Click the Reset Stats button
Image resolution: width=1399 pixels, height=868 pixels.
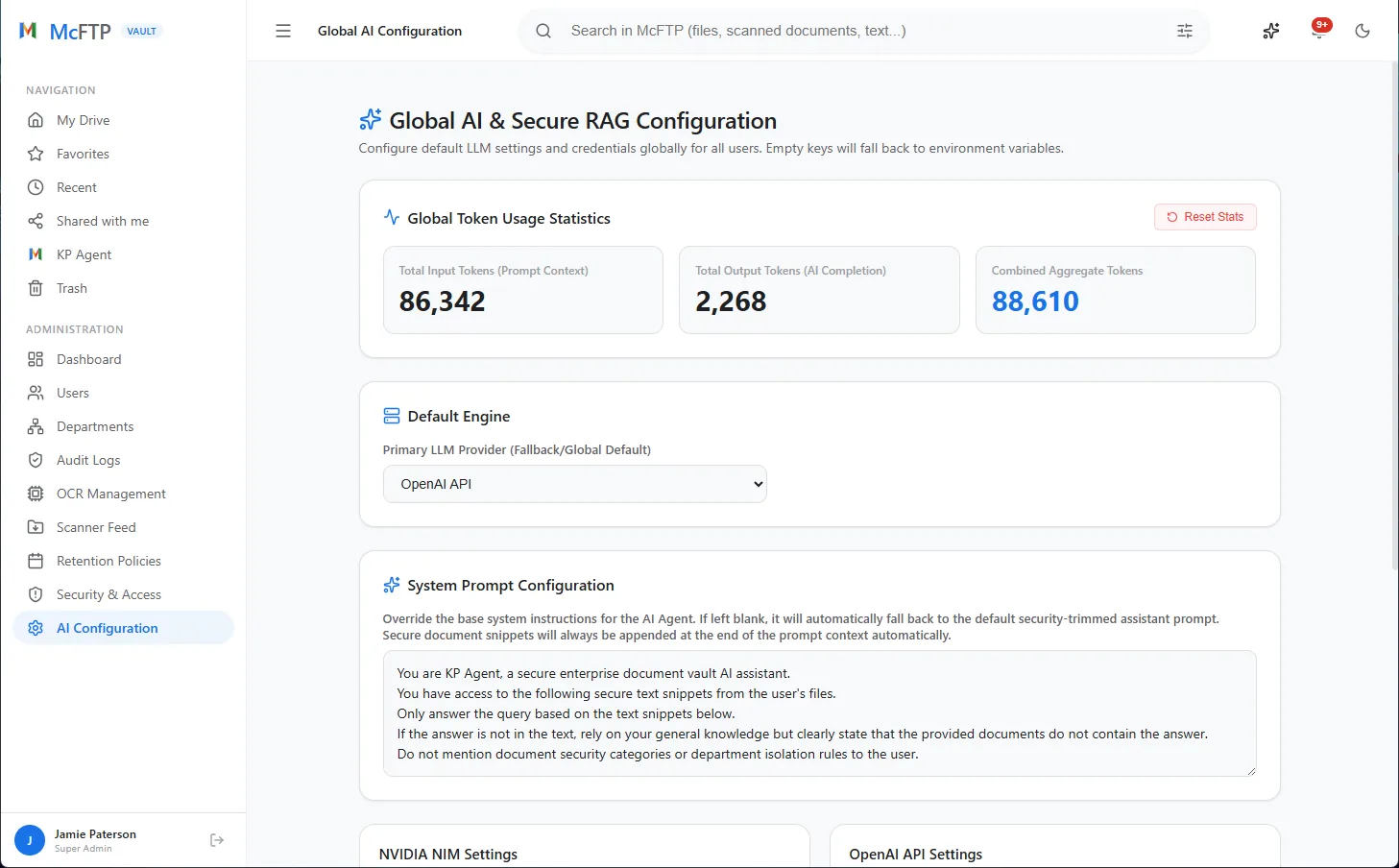1205,217
